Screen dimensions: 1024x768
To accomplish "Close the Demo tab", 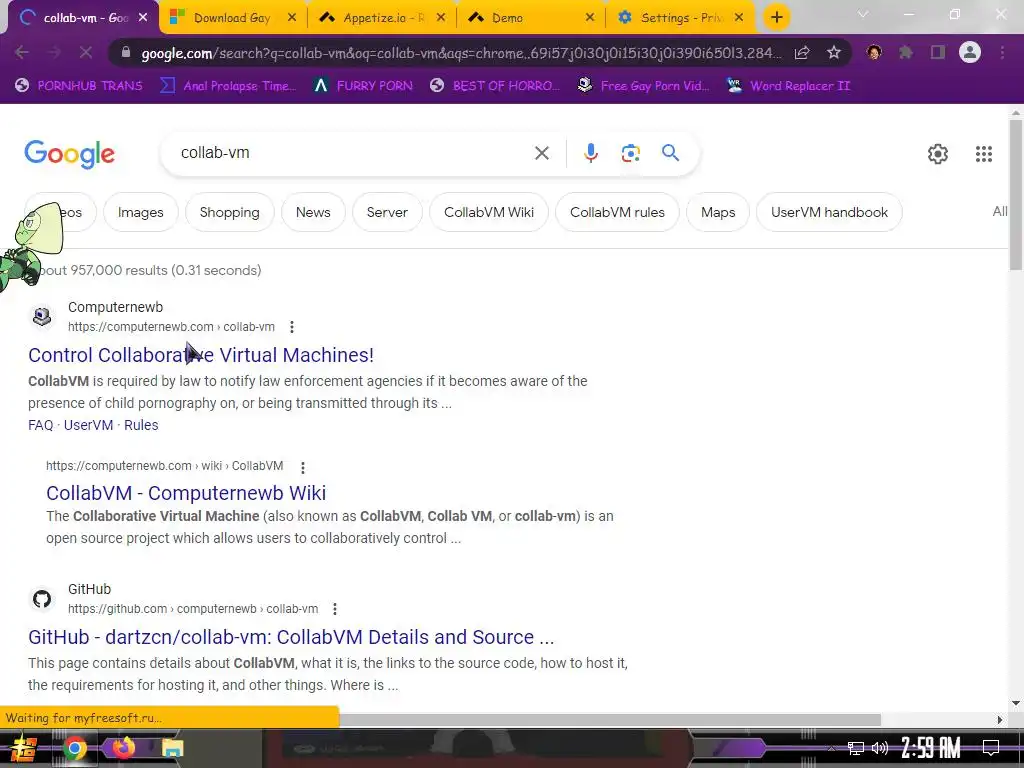I will pyautogui.click(x=590, y=18).
